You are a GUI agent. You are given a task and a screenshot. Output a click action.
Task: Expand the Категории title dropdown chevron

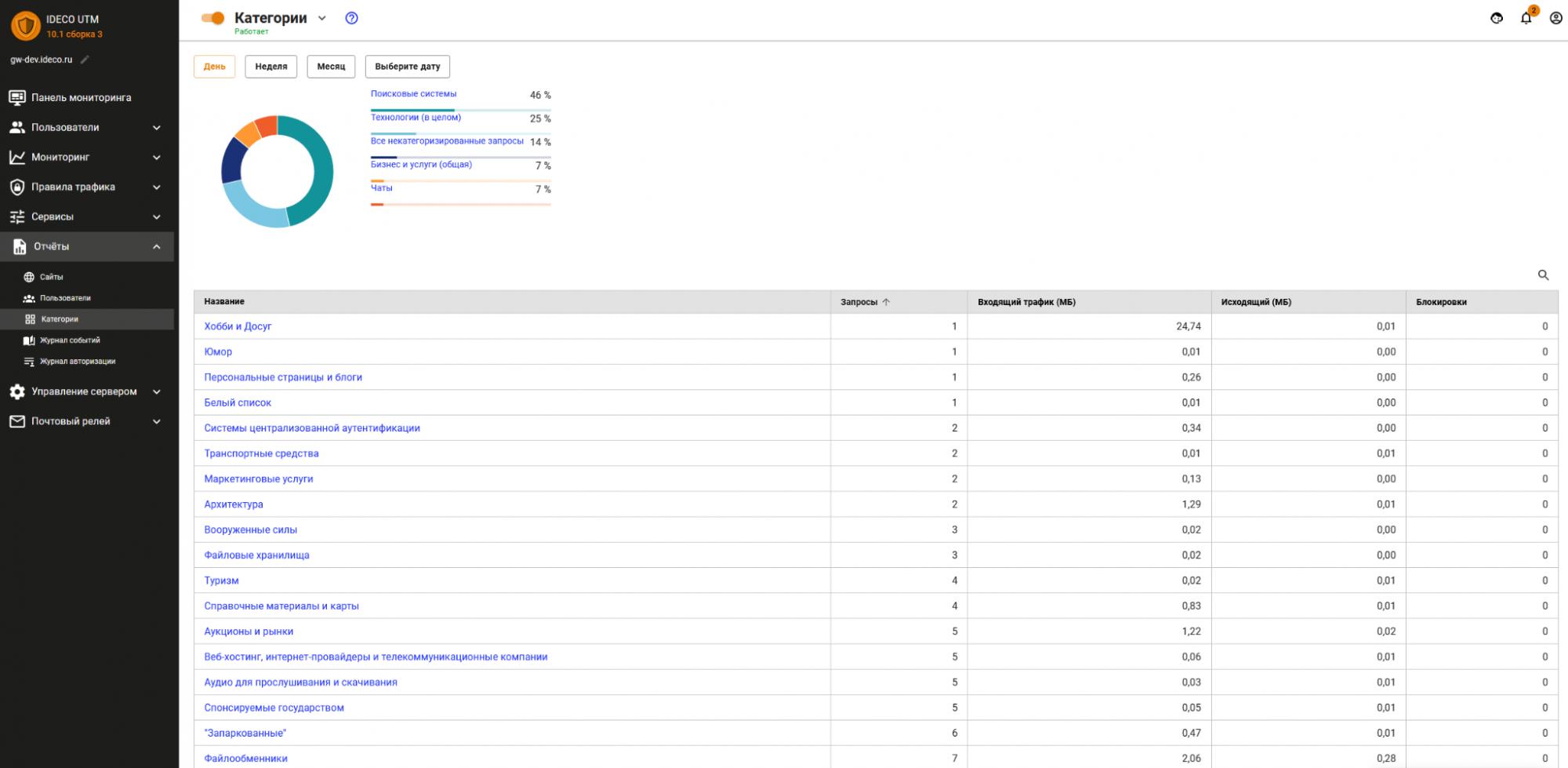pyautogui.click(x=322, y=18)
